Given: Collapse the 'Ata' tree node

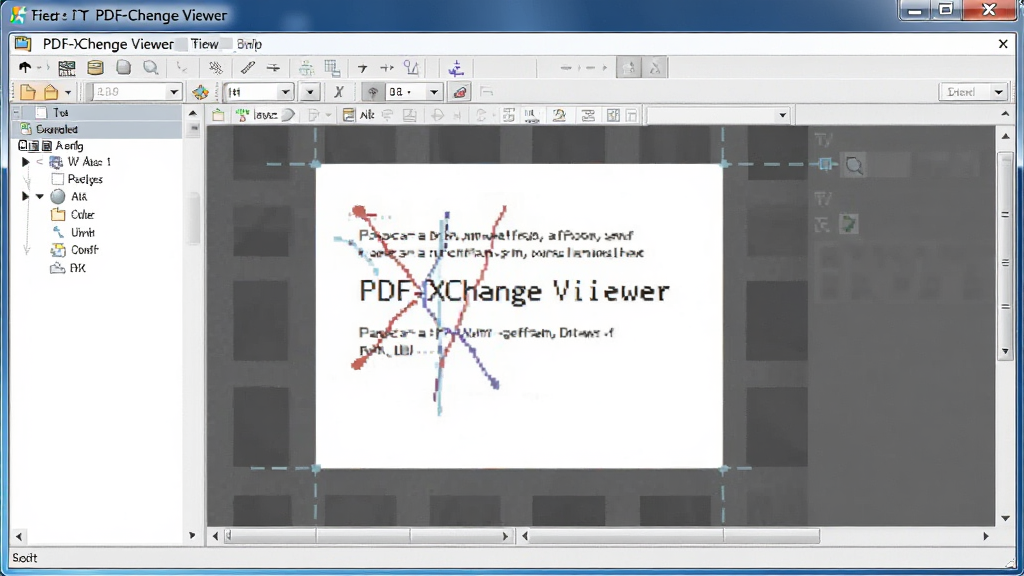Looking at the screenshot, I should point(40,197).
